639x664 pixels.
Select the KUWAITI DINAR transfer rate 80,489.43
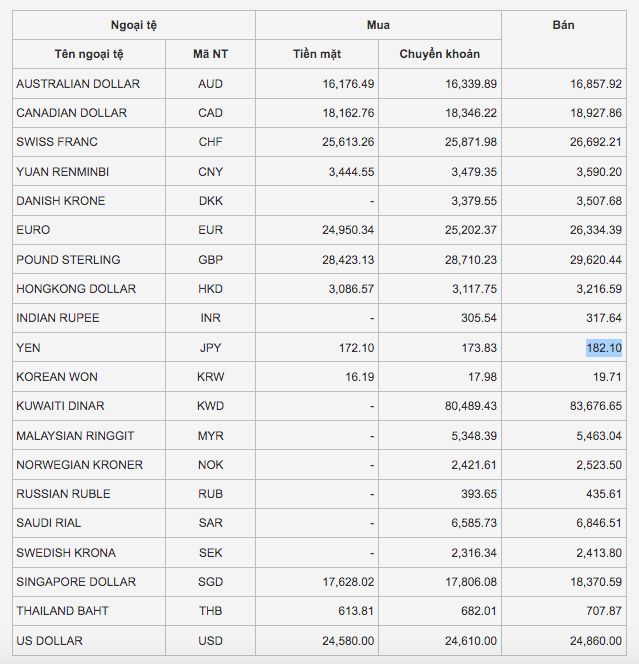point(461,406)
